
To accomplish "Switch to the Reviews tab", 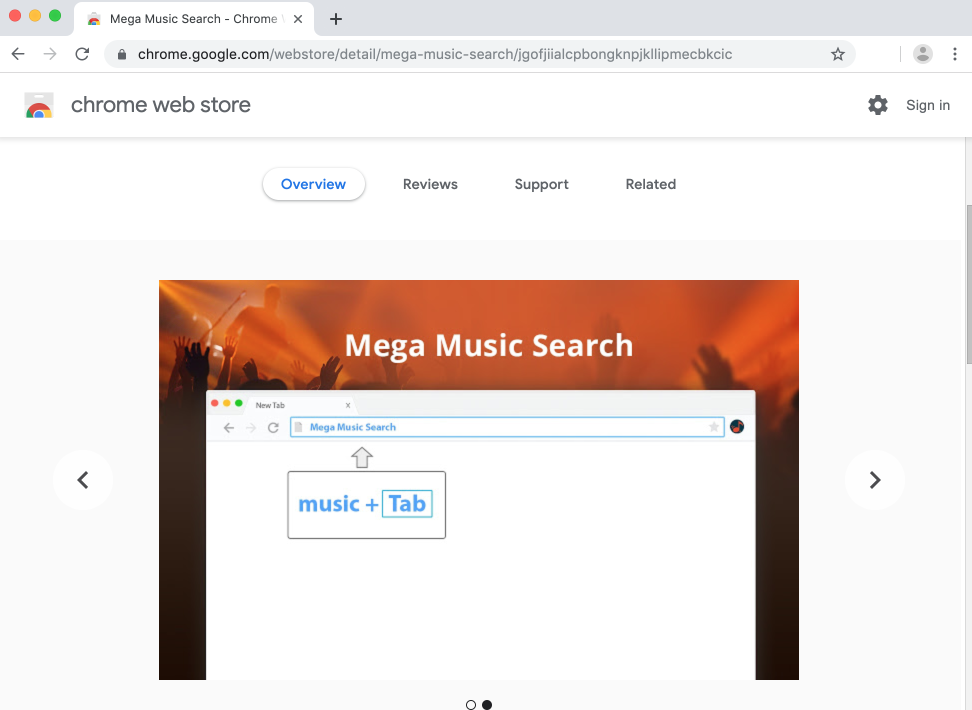I will (430, 184).
